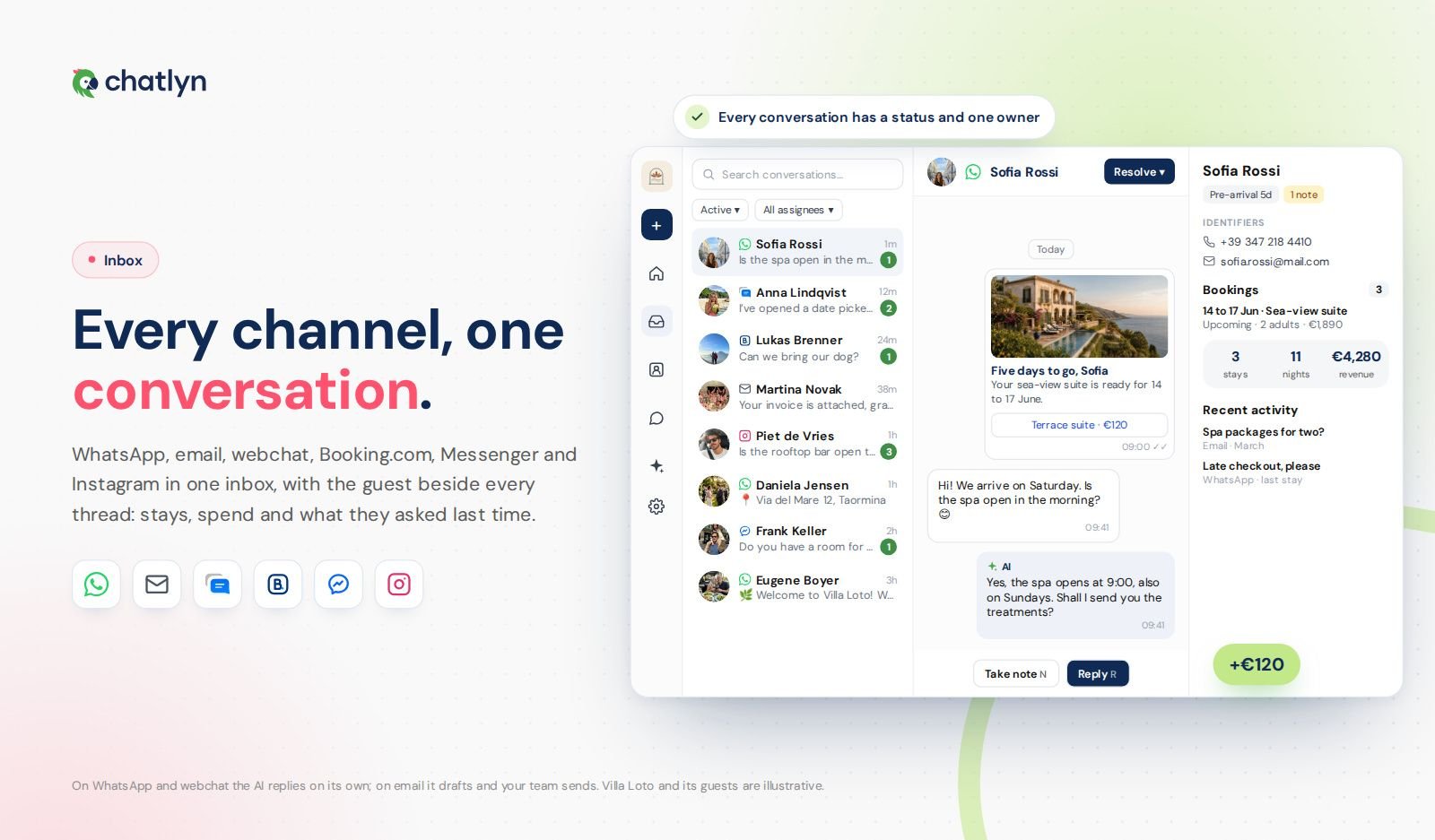
Task: Open the Active status filter dropdown
Action: [x=720, y=210]
